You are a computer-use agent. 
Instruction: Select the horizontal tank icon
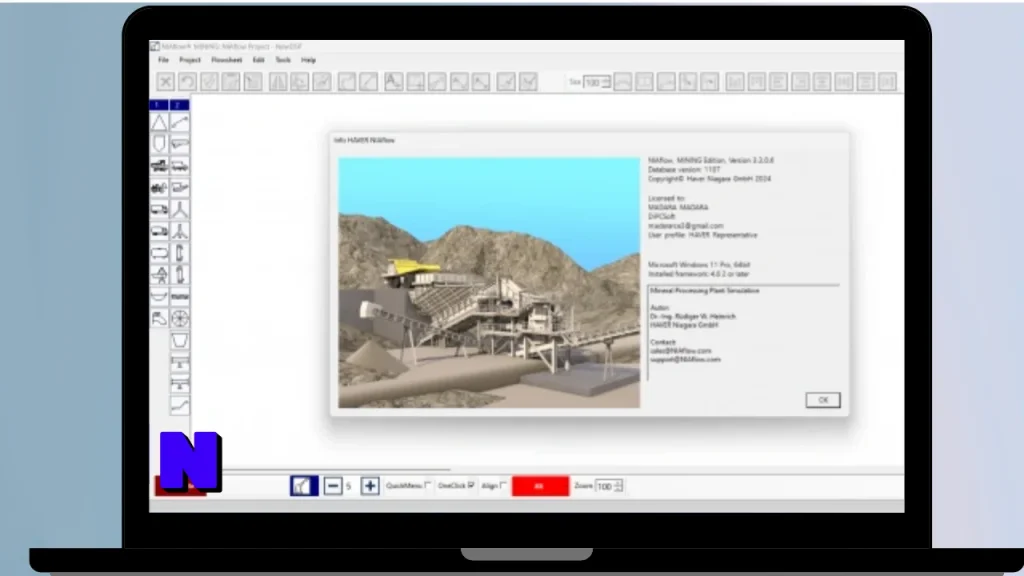(159, 253)
